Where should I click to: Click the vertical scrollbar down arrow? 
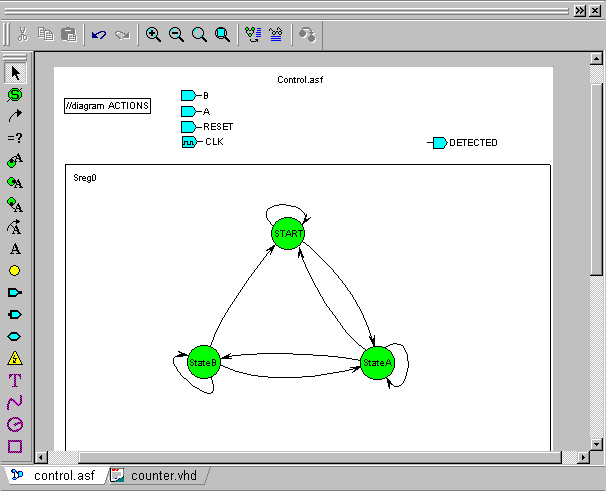pyautogui.click(x=597, y=440)
